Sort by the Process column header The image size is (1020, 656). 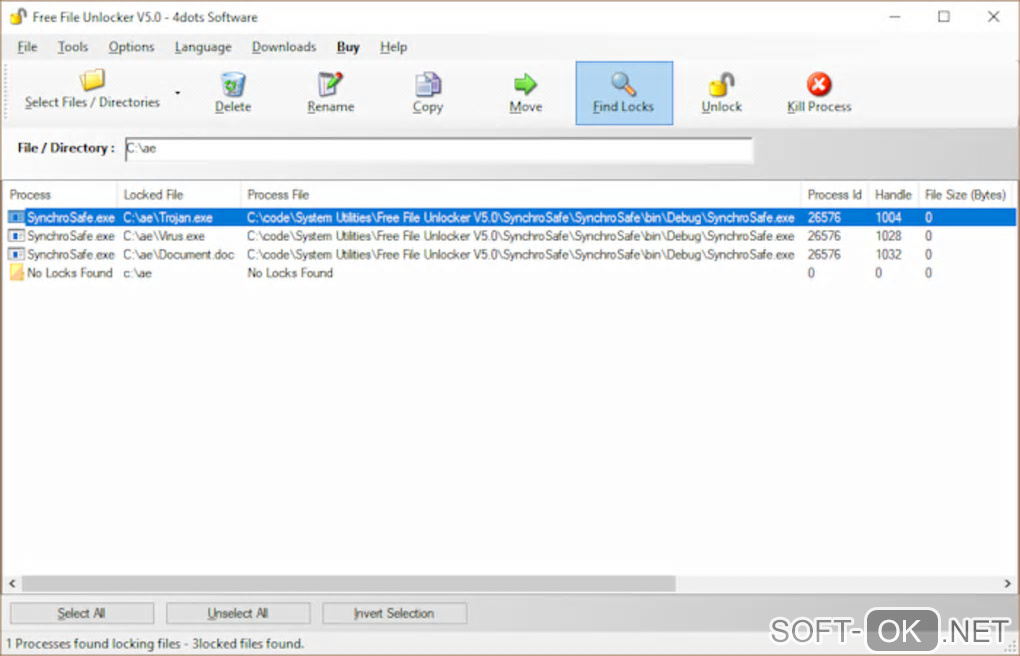click(x=60, y=195)
